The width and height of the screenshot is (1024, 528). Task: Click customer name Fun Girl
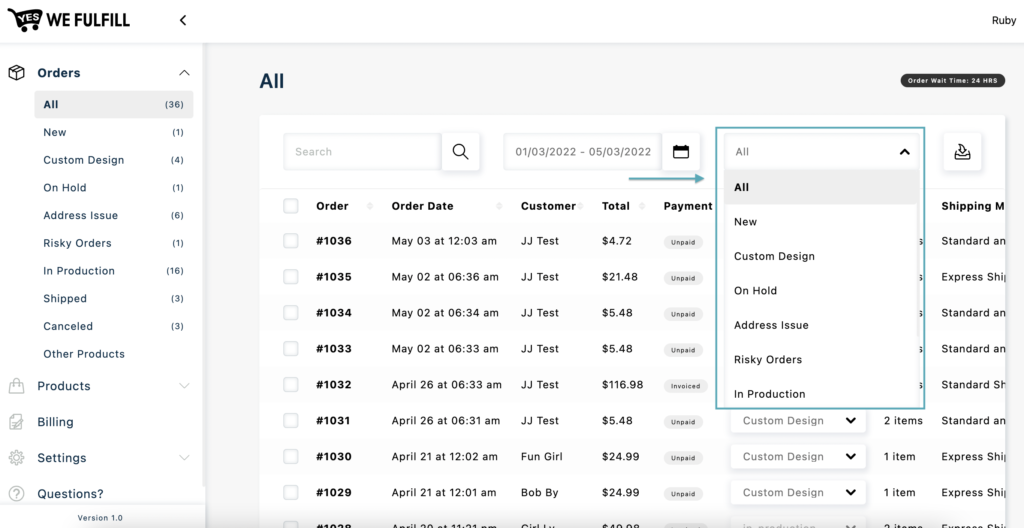pos(541,457)
